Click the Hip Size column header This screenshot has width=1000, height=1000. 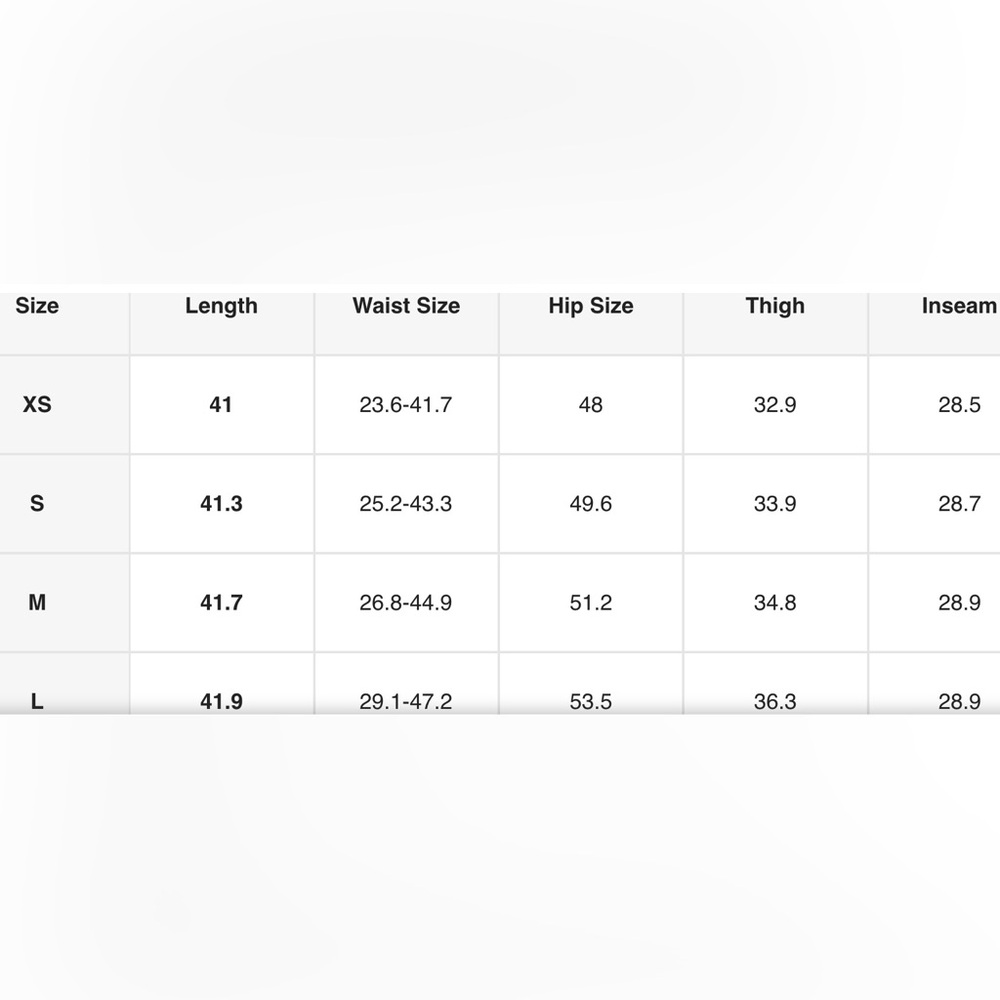point(591,306)
